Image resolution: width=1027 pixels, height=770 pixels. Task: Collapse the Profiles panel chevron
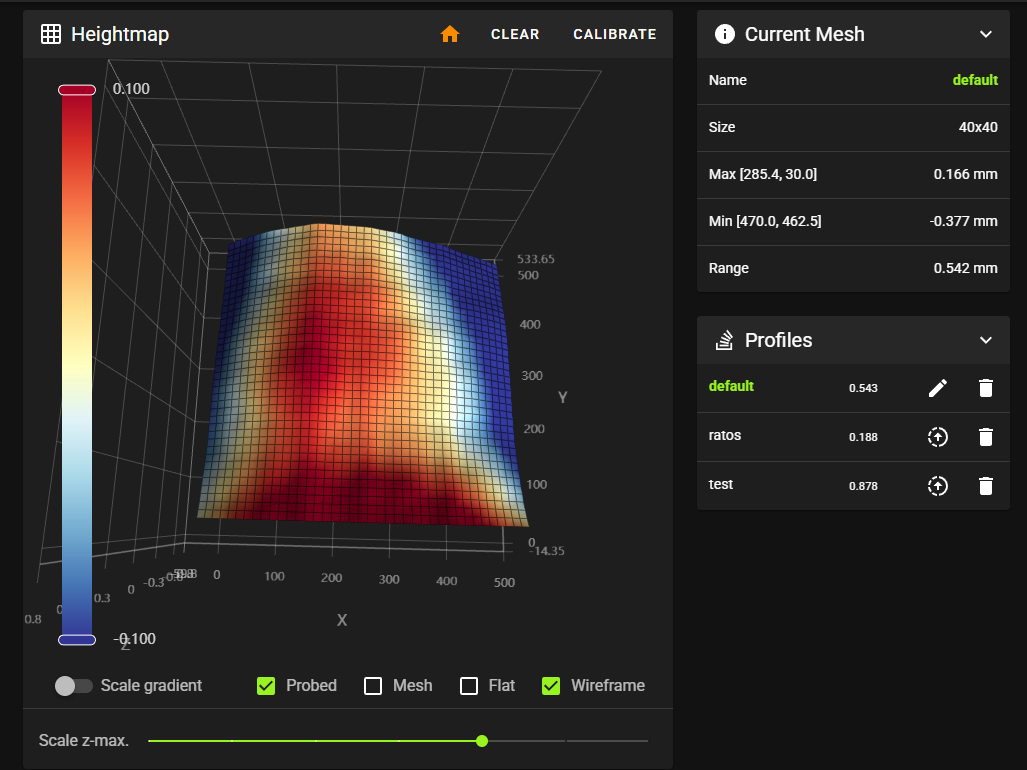pyautogui.click(x=986, y=340)
